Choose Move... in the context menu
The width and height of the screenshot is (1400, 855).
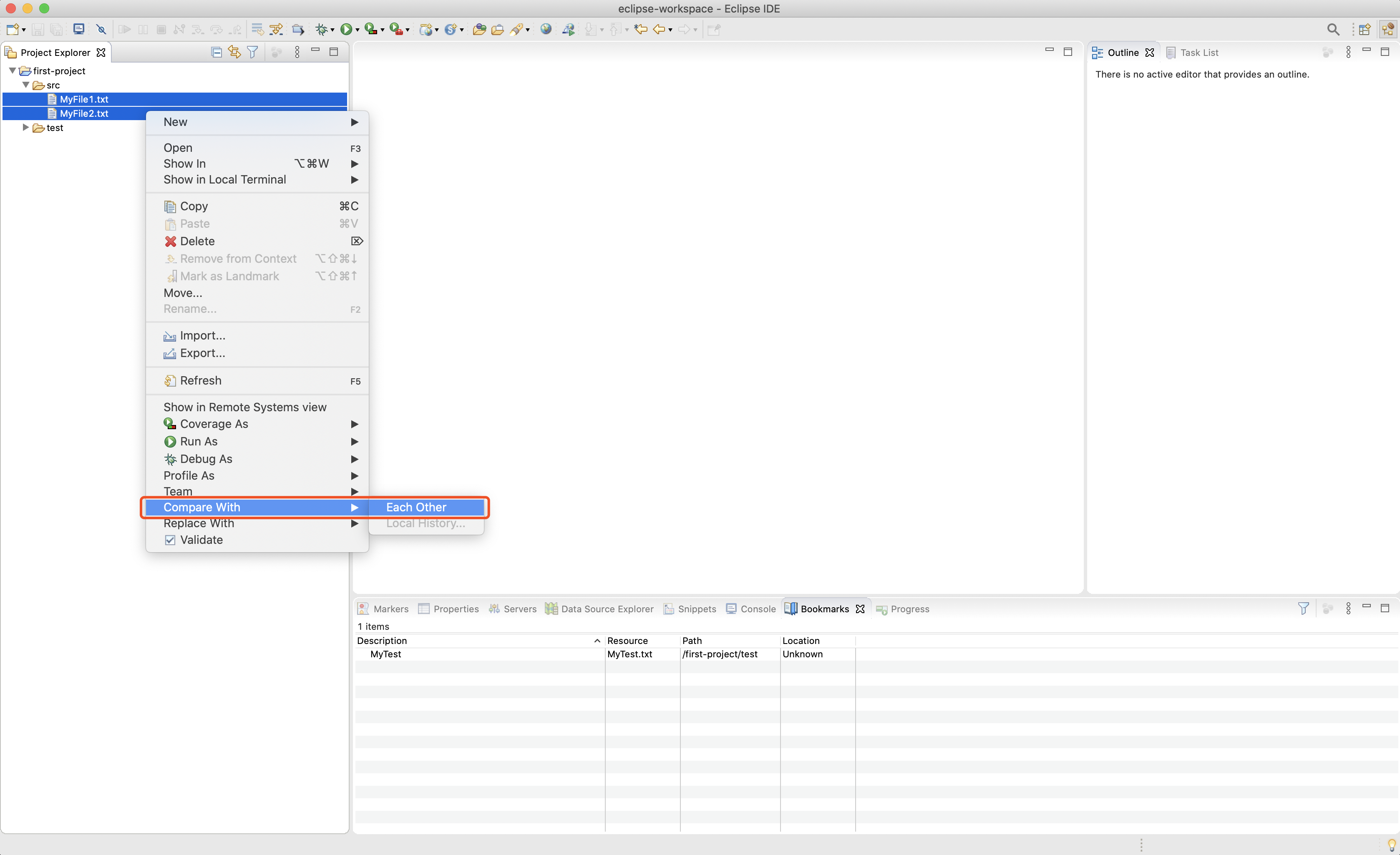(x=257, y=292)
